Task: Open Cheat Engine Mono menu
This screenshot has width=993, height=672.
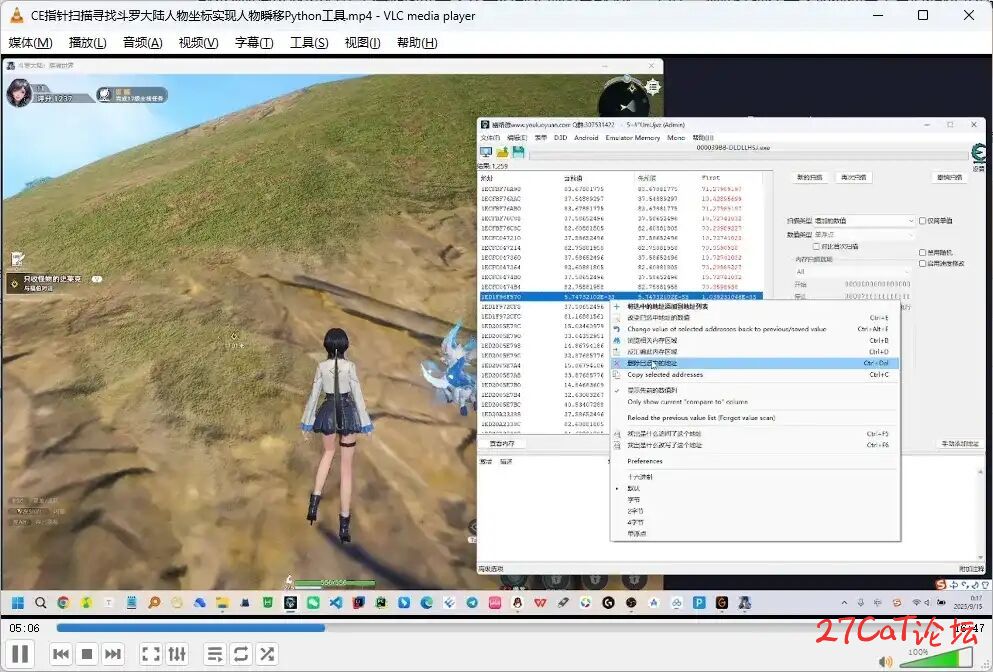Action: pyautogui.click(x=676, y=137)
